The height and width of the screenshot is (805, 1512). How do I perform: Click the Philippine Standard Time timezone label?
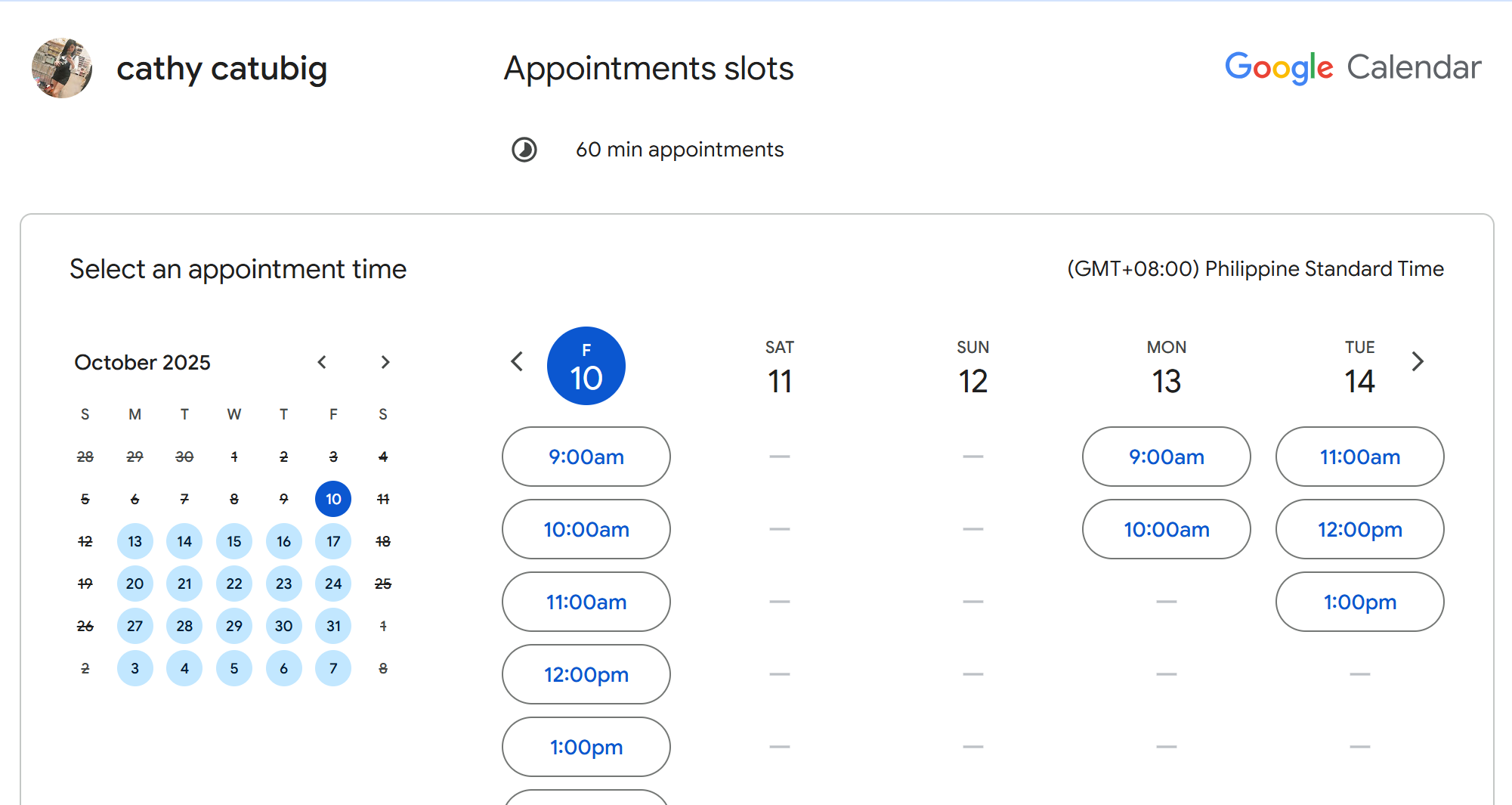point(1255,269)
